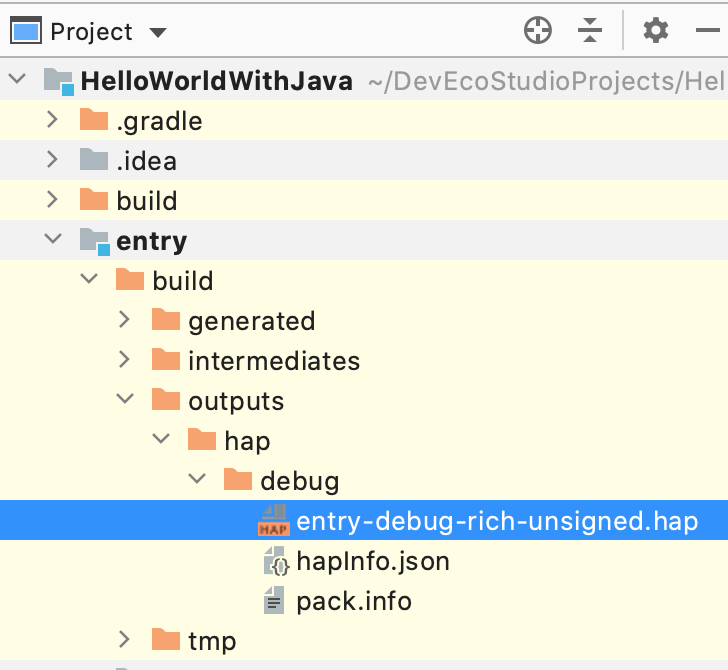Click the top-level build folder icon

[94, 200]
